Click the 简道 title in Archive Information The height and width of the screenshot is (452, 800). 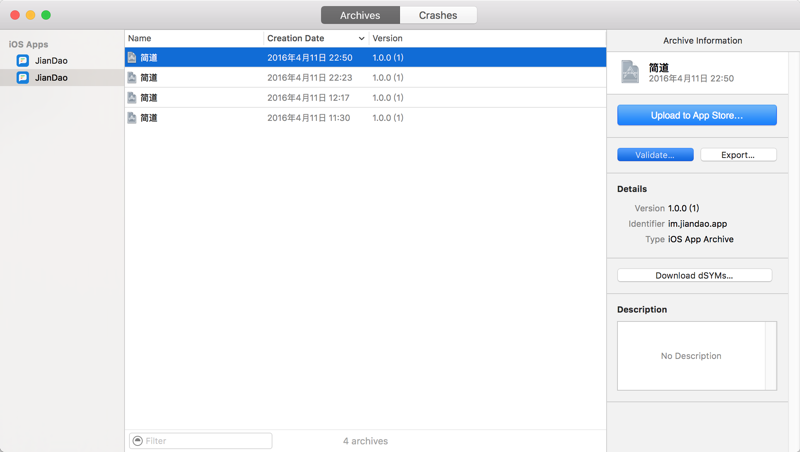[659, 67]
